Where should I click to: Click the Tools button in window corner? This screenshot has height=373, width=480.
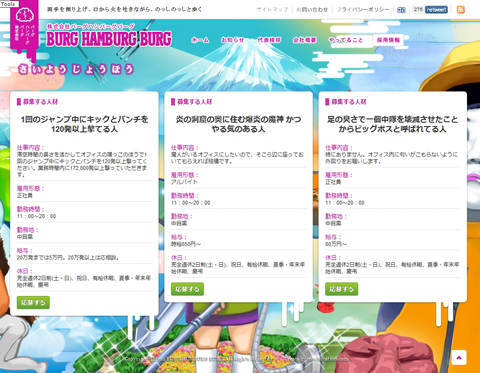tap(9, 4)
